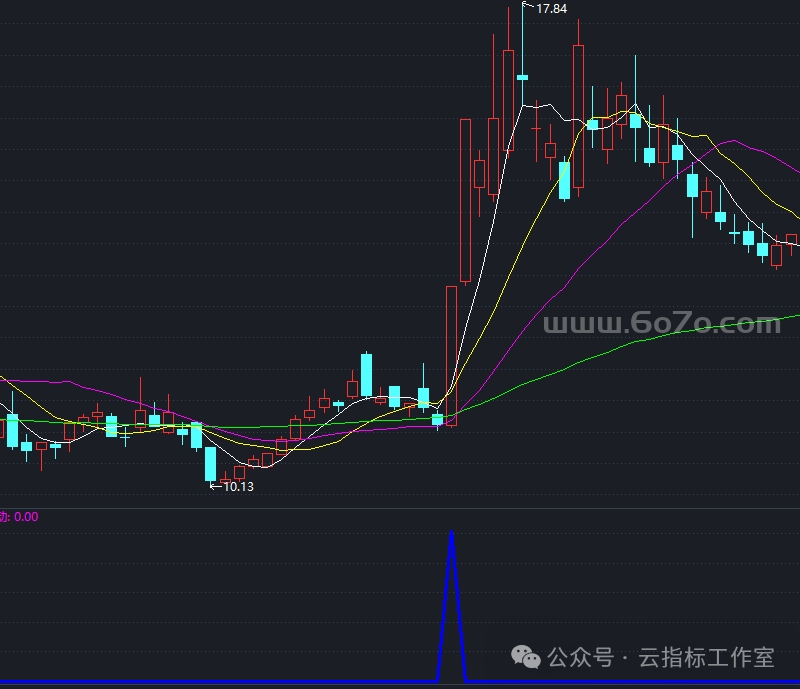
Task: Click the last red candle at the right edge
Action: 791,240
